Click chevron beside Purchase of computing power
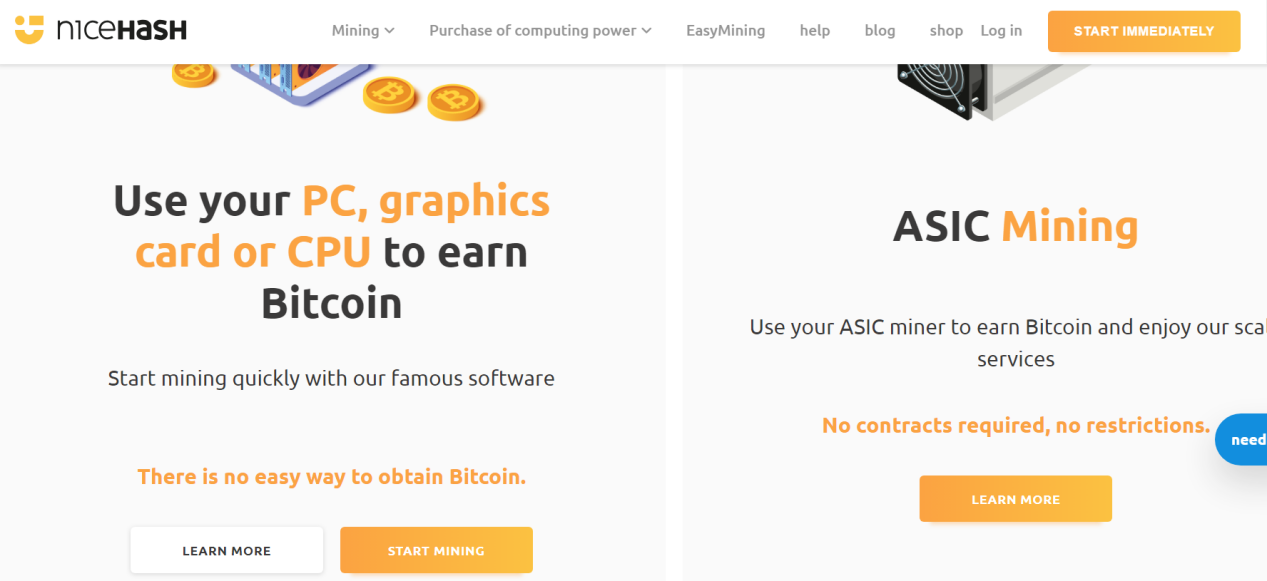 [646, 31]
